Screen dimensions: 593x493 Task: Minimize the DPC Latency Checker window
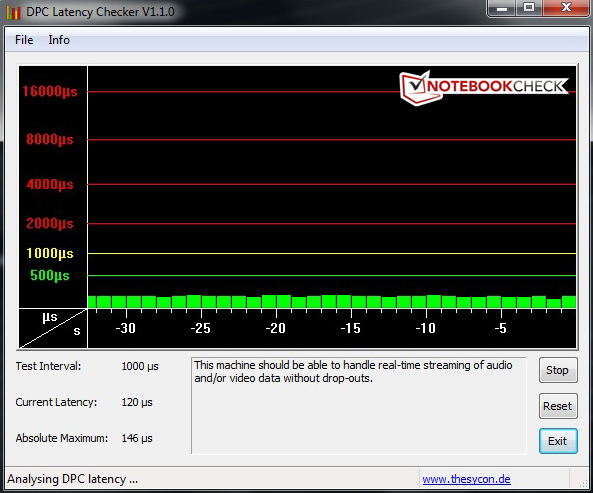[501, 8]
